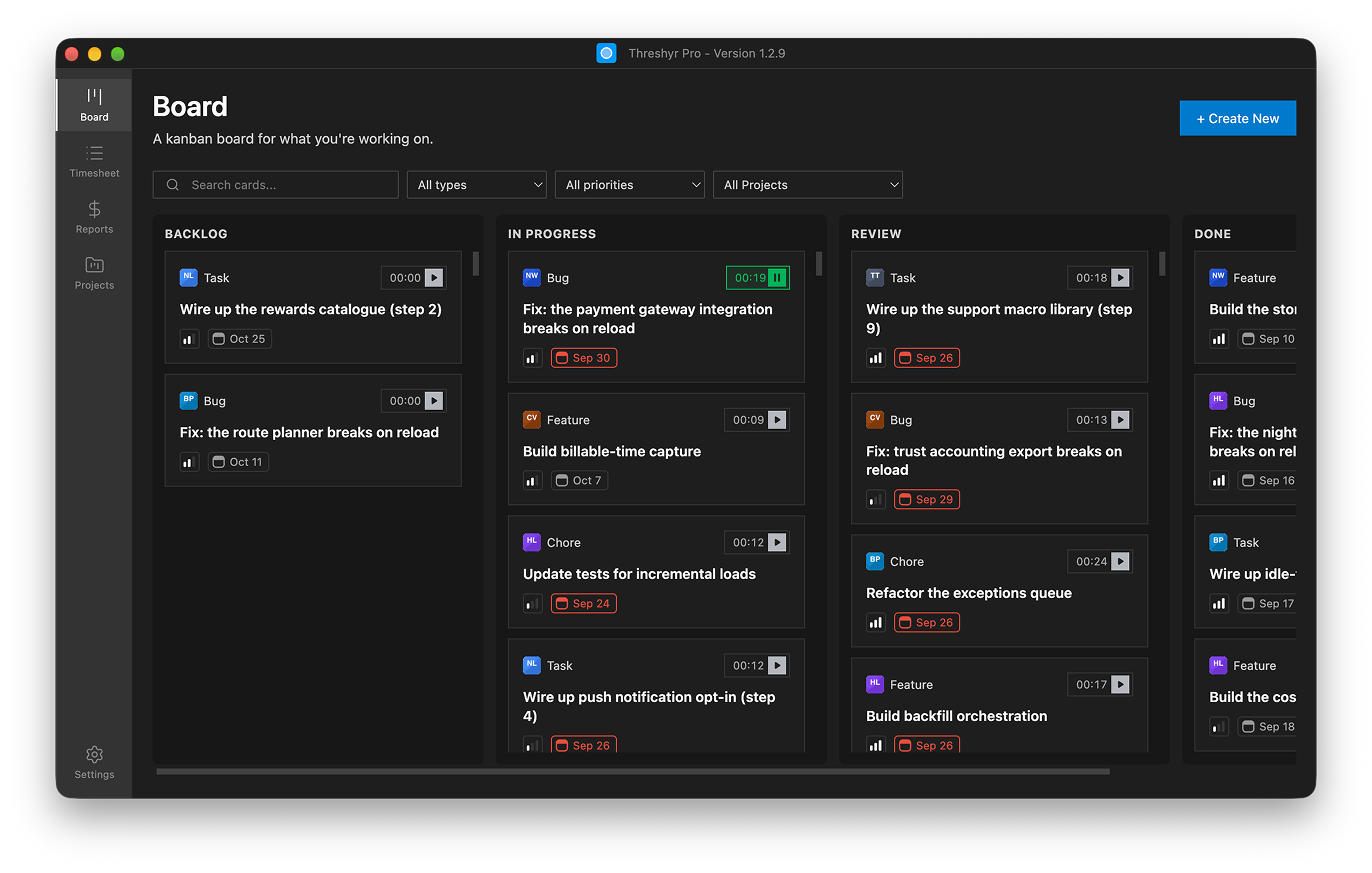Viewport: 1372px width, 873px height.
Task: Click priority bars icon on exceptions queue card
Action: coord(875,623)
